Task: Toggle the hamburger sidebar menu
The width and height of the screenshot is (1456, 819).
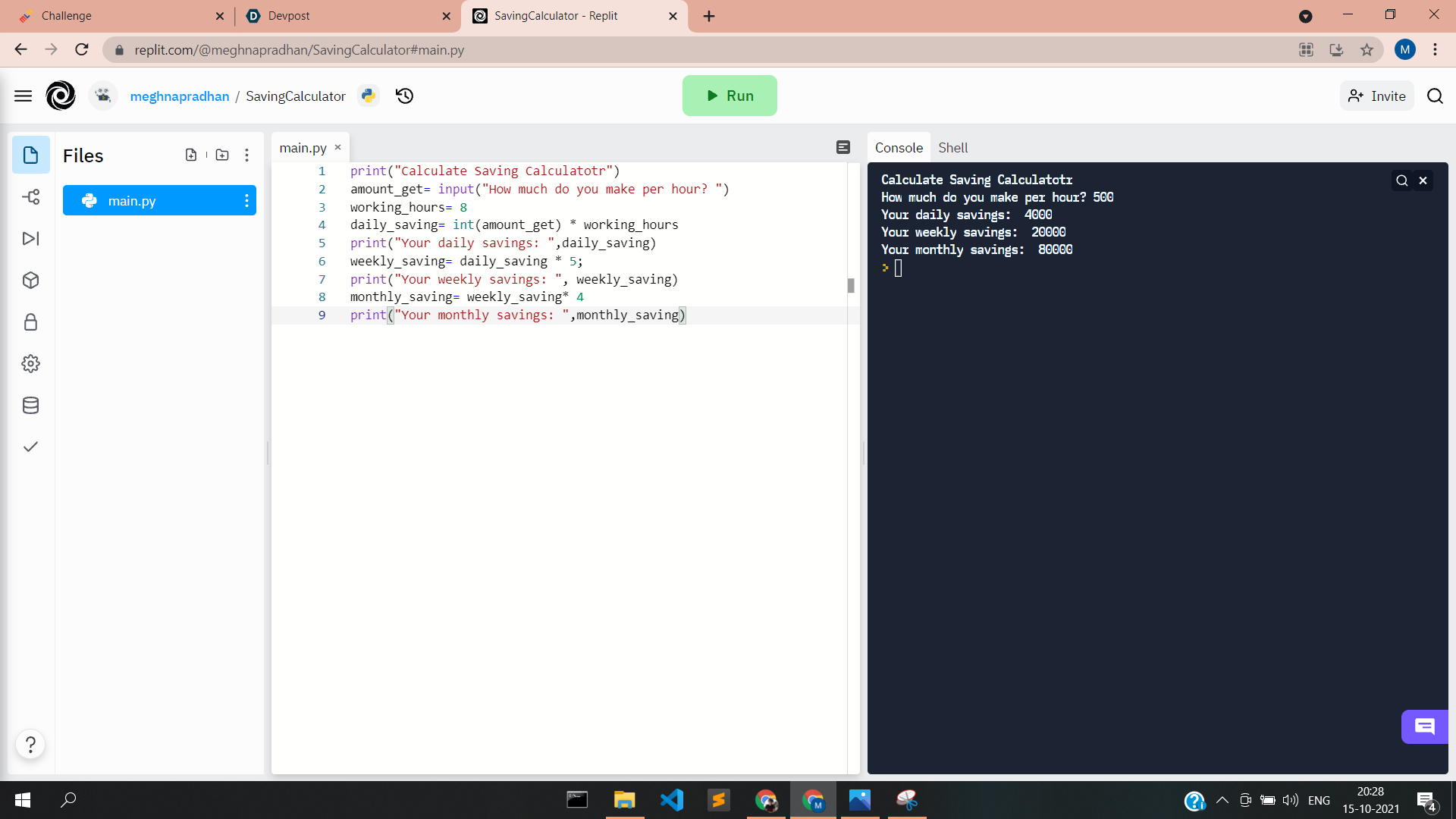Action: [x=23, y=96]
